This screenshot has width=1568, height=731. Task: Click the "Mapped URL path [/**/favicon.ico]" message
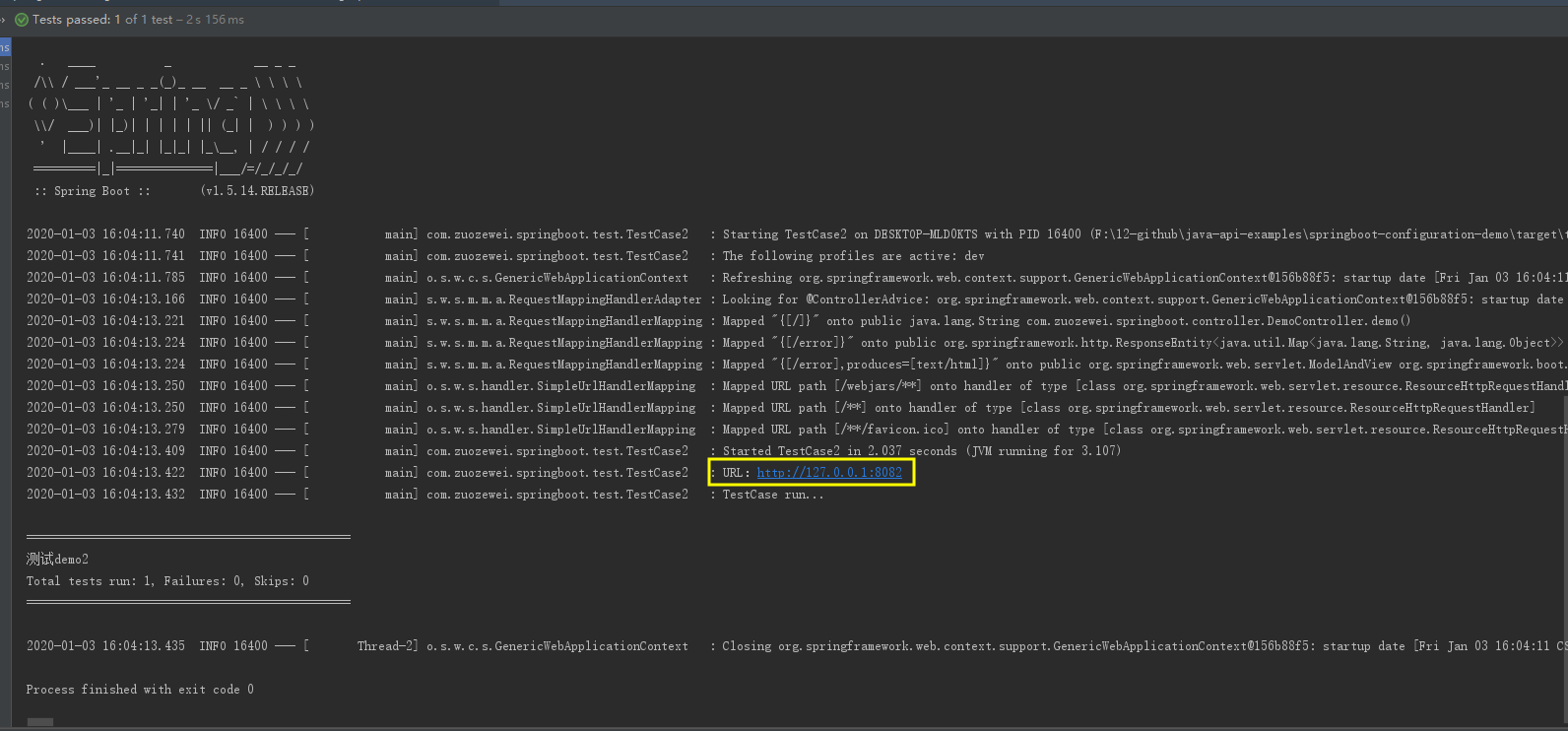pyautogui.click(x=1144, y=430)
